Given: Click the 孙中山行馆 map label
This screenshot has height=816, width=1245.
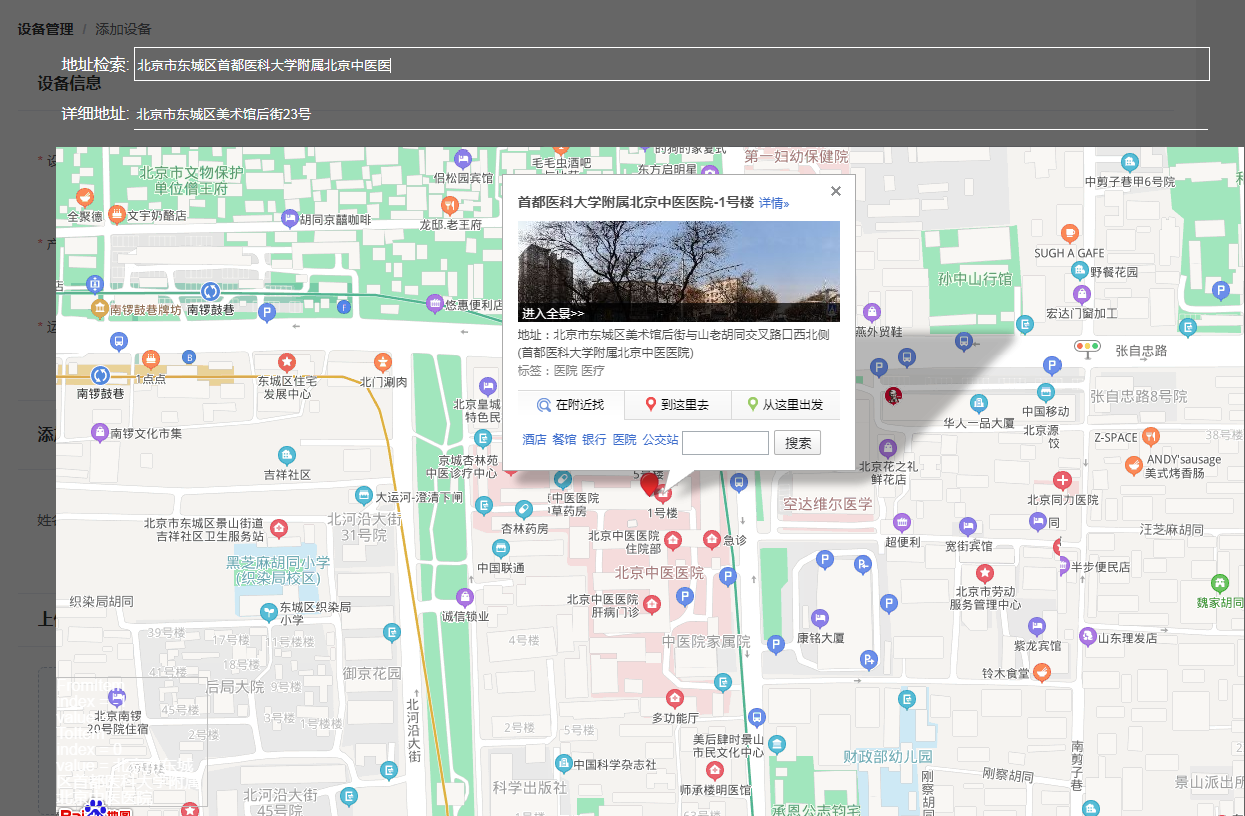Looking at the screenshot, I should [x=975, y=278].
